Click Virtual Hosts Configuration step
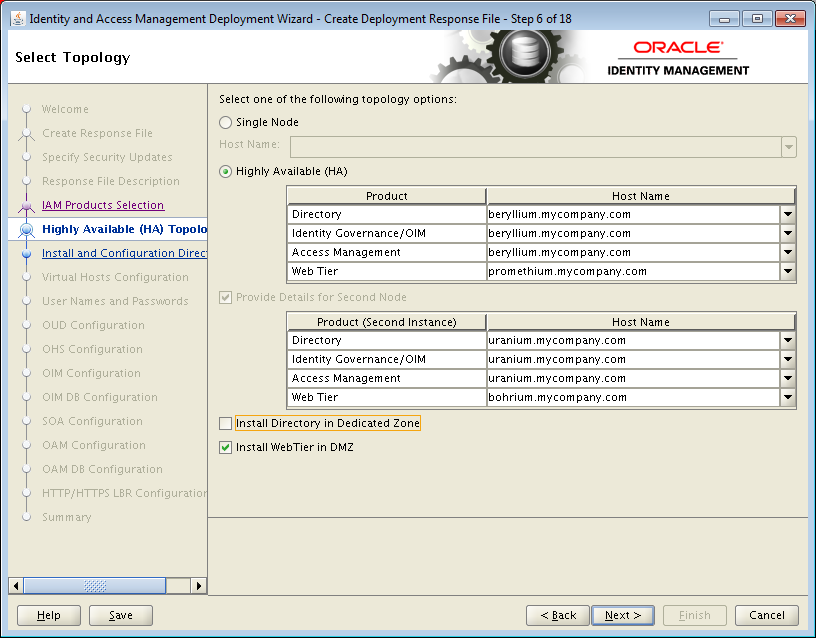This screenshot has width=816, height=638. (x=115, y=277)
